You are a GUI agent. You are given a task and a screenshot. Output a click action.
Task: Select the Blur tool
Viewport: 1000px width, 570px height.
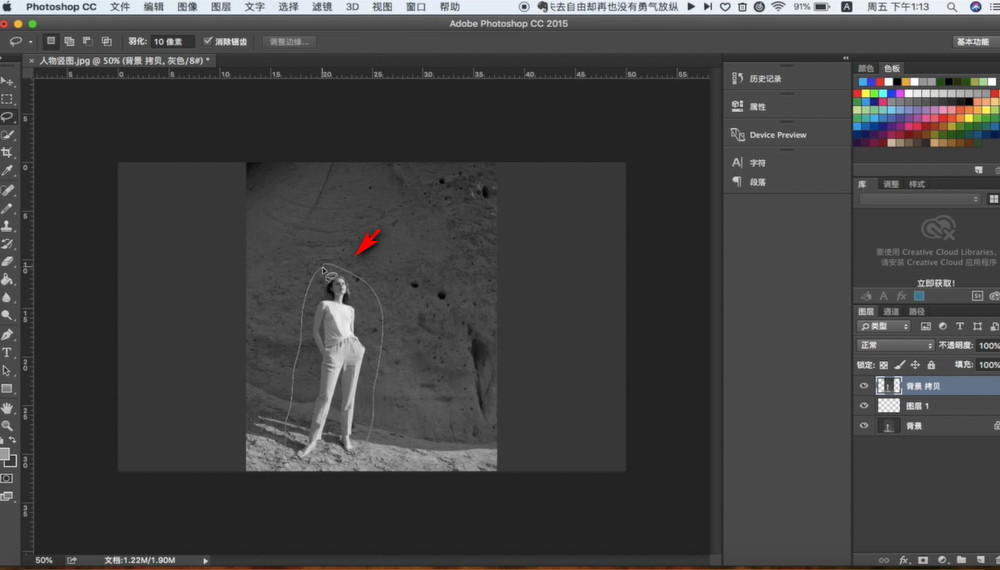[x=7, y=297]
